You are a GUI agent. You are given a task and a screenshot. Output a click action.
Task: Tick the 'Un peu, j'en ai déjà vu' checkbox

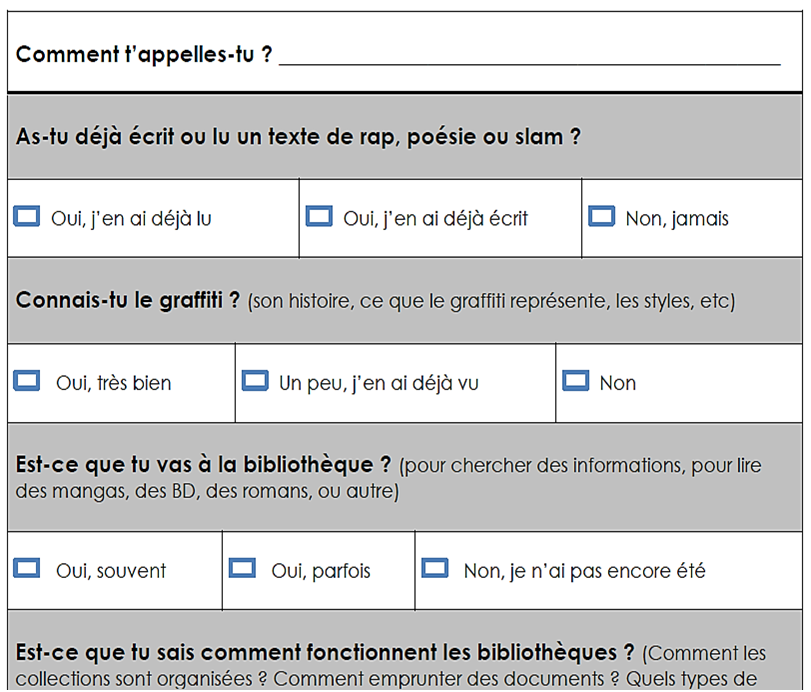(255, 381)
